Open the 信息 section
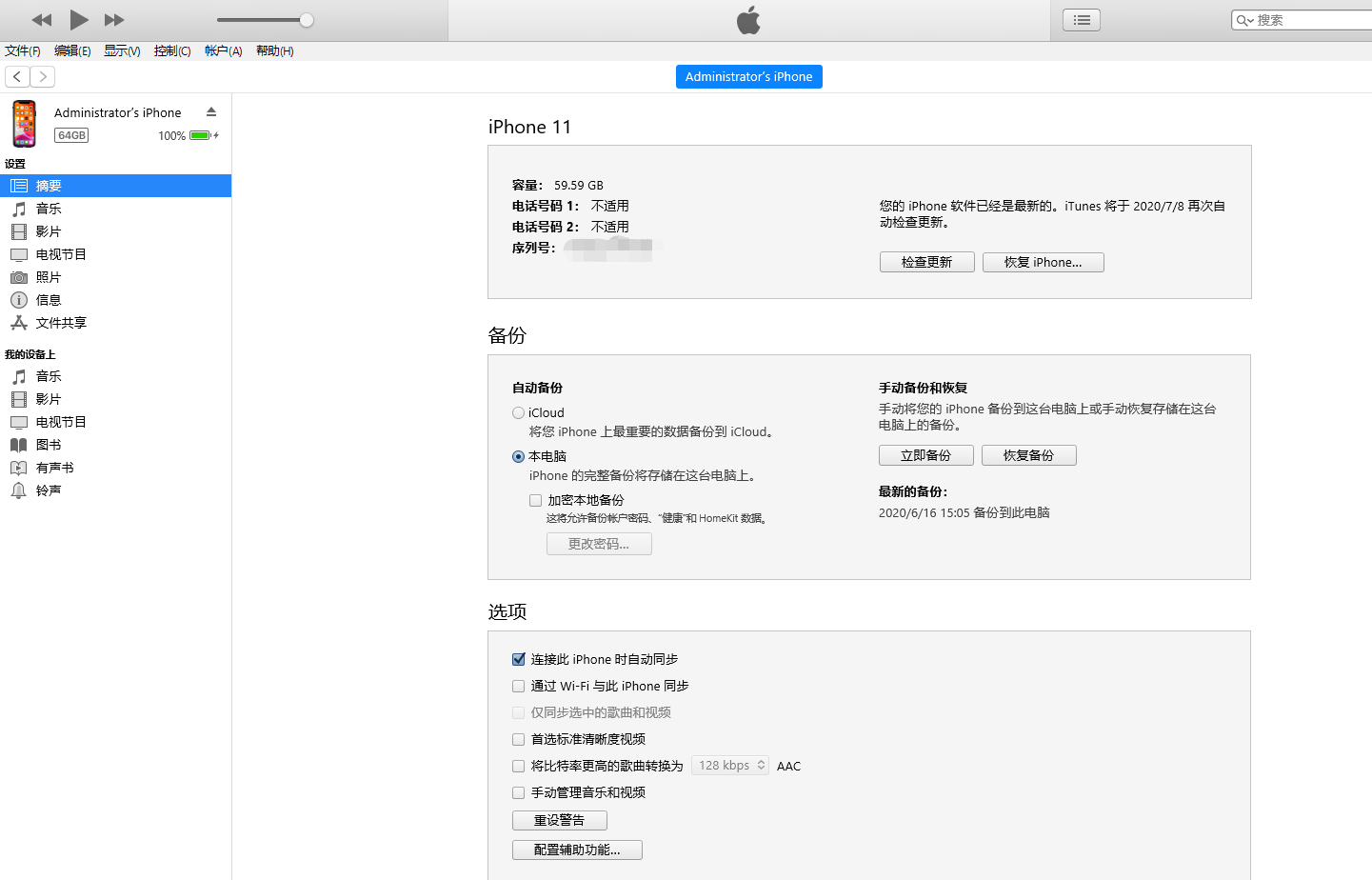Viewport: 1372px width, 880px height. [x=49, y=300]
